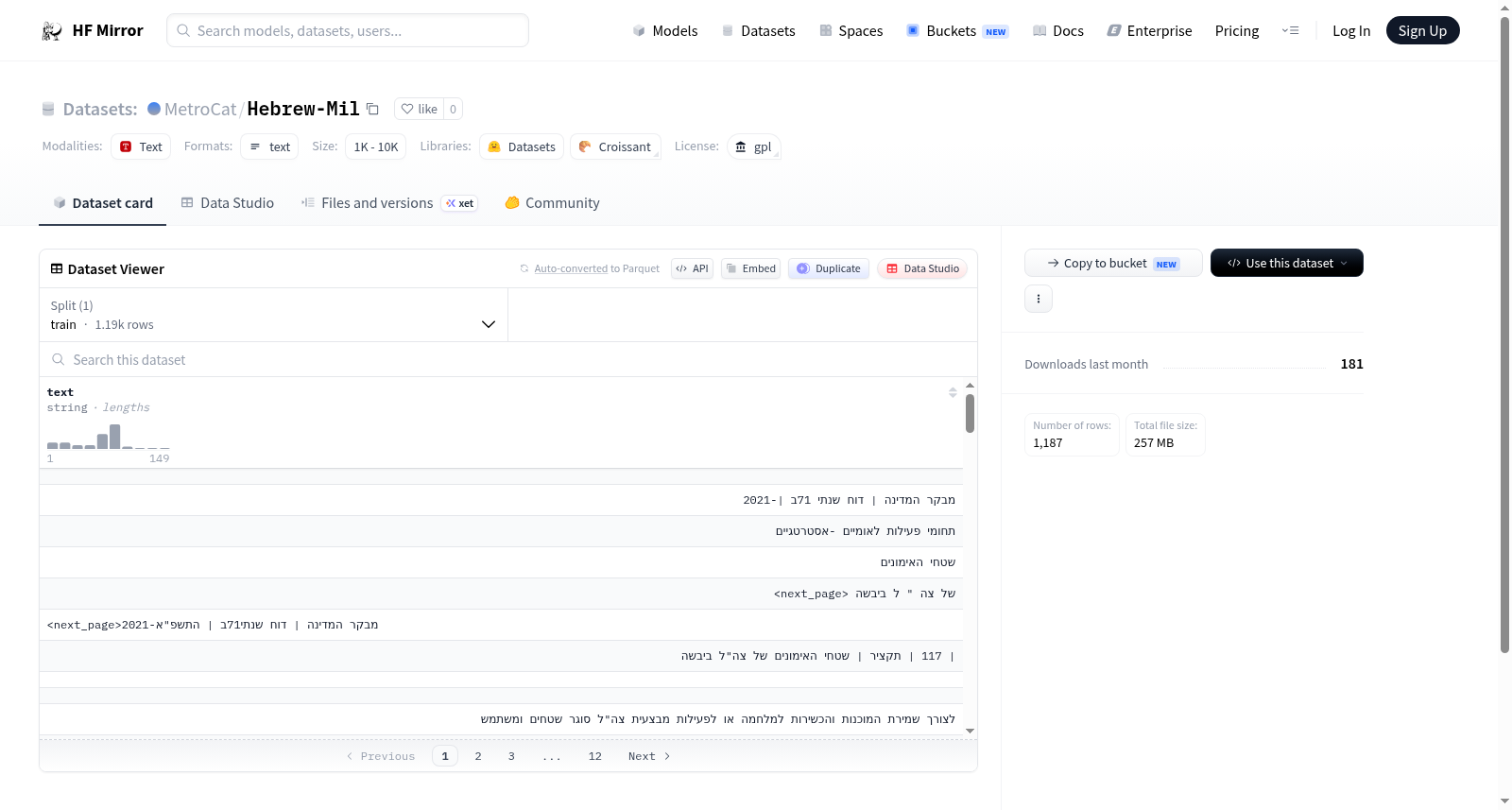Click Previous page button
Image resolution: width=1512 pixels, height=810 pixels.
click(x=381, y=756)
